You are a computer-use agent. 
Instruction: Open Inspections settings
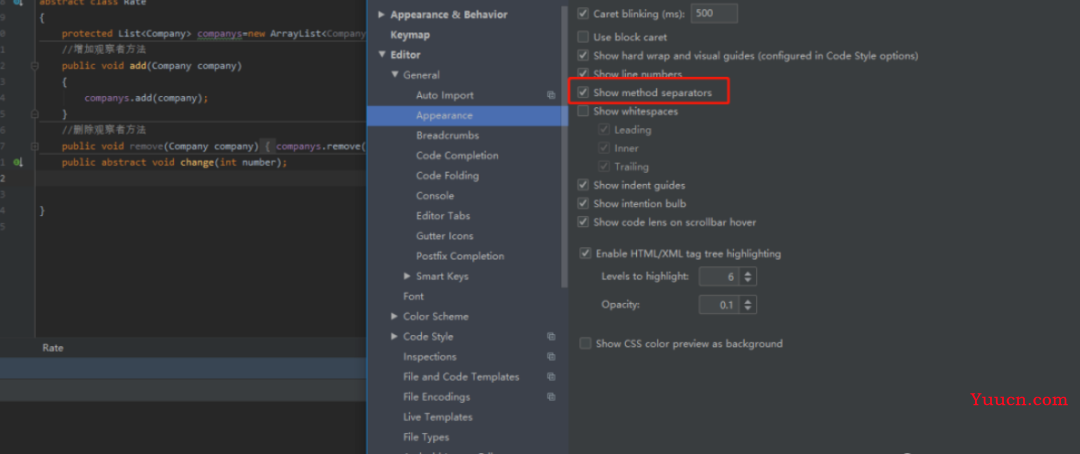[x=430, y=356]
